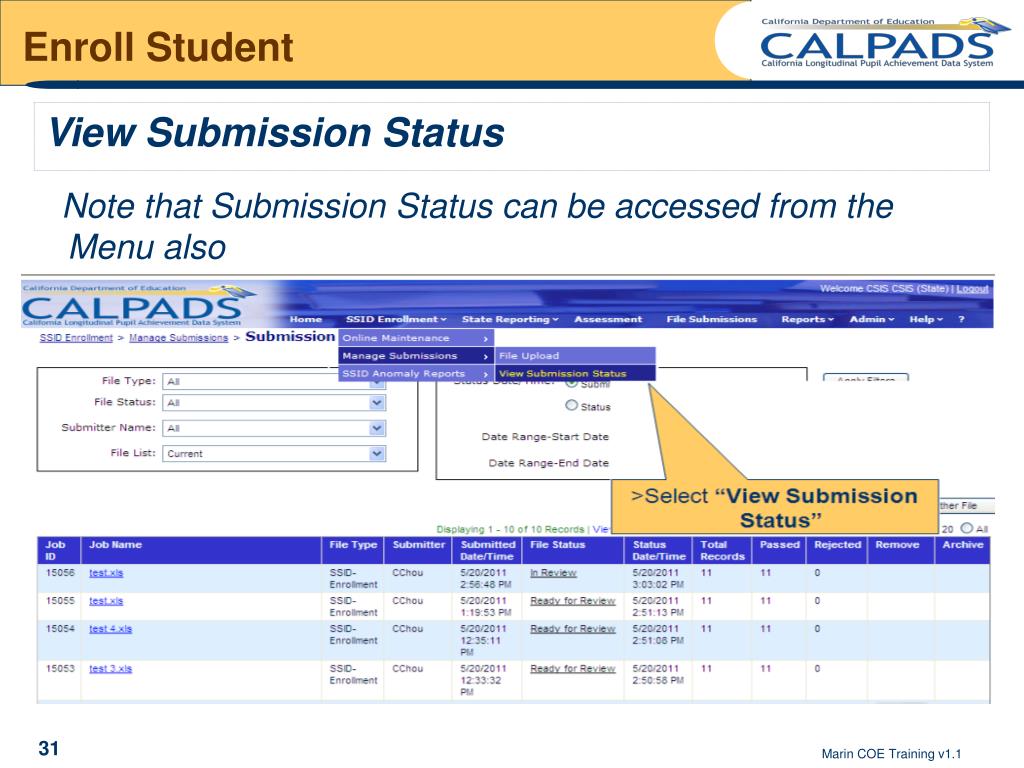Follow the SSID Enrollment breadcrumb link
The image size is (1024, 768).
76,338
